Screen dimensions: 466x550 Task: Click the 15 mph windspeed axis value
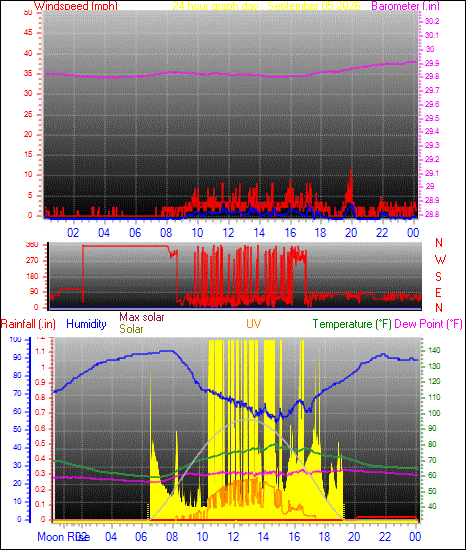(x=28, y=154)
